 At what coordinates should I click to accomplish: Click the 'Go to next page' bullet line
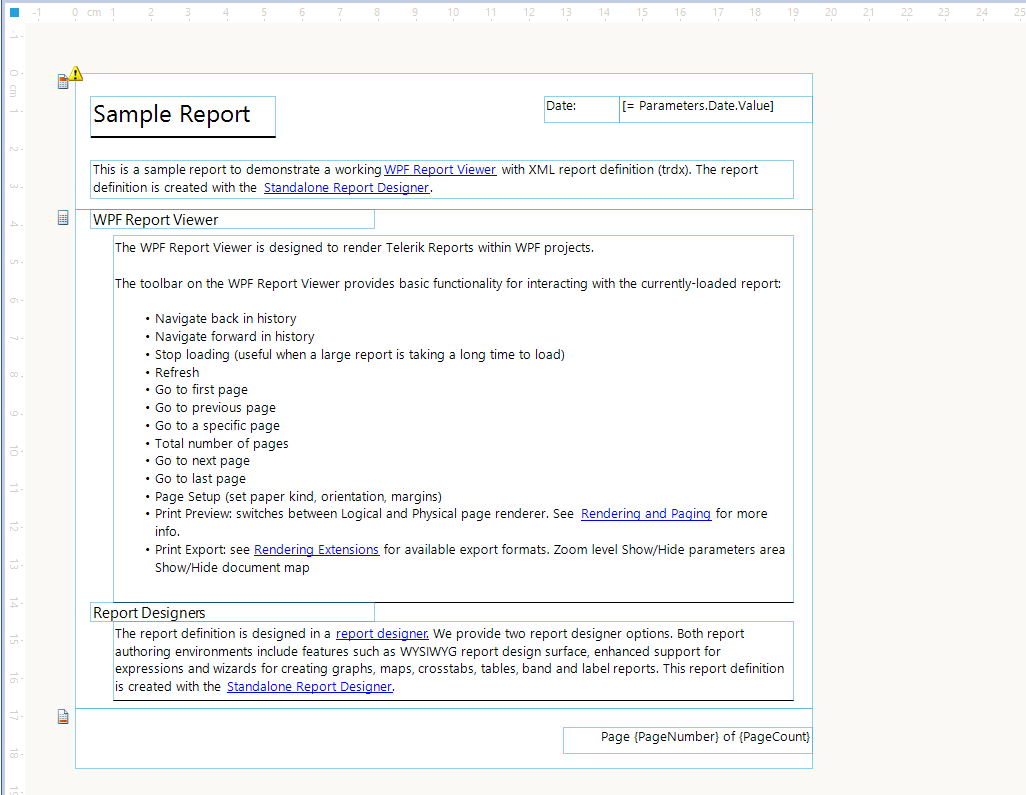coord(202,461)
